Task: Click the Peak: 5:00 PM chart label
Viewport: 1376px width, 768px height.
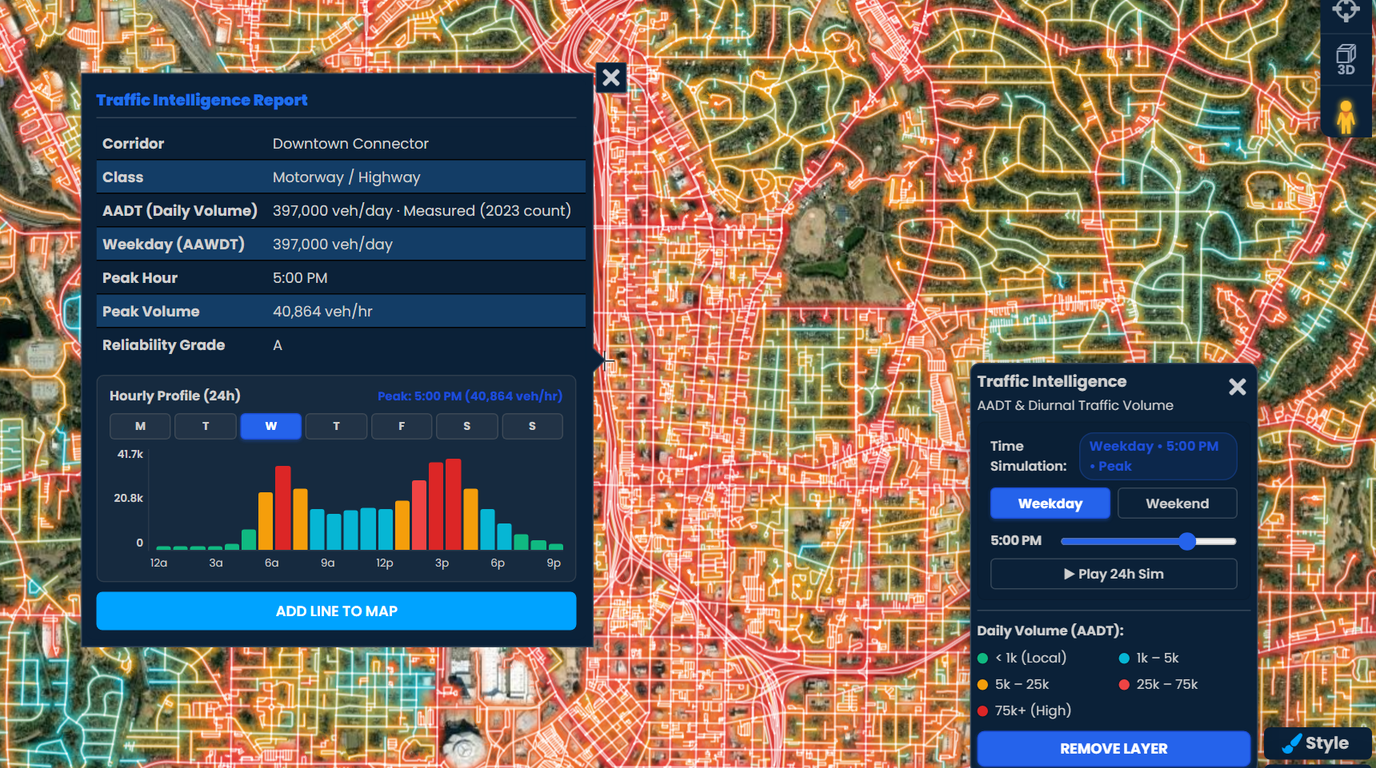Action: point(470,396)
